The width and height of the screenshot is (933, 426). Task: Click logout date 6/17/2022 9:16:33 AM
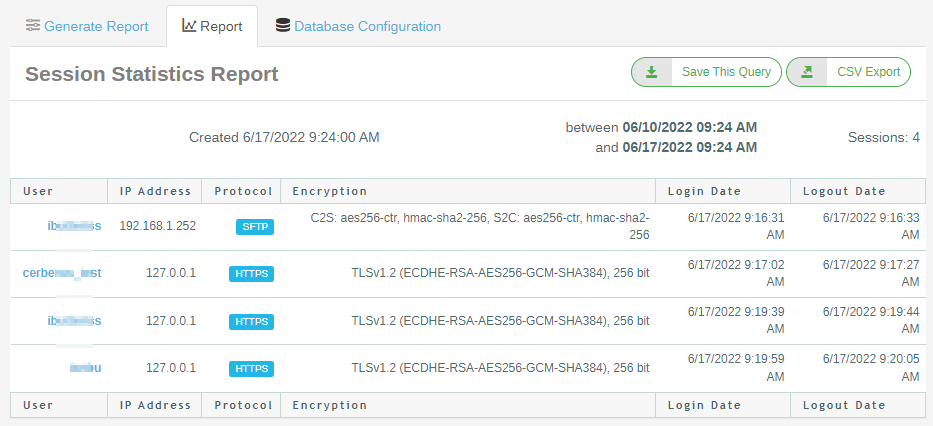pos(871,227)
